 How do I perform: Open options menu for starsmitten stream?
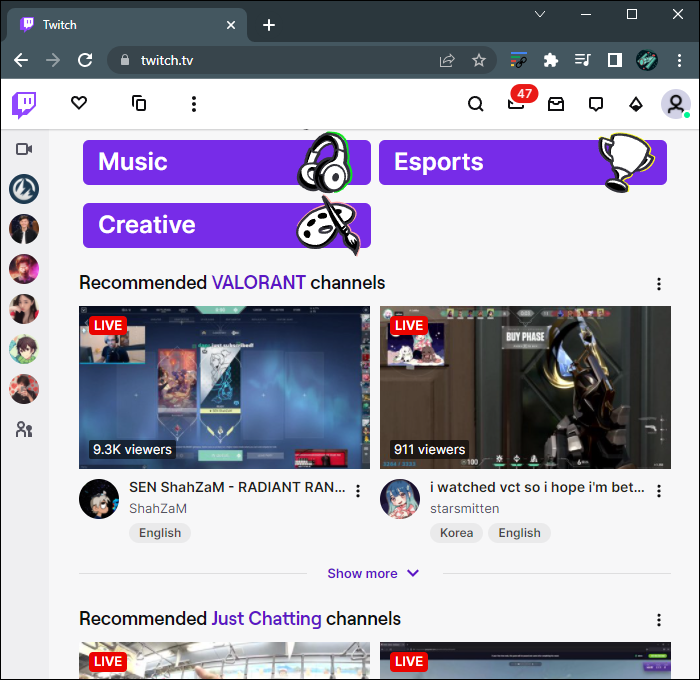659,491
